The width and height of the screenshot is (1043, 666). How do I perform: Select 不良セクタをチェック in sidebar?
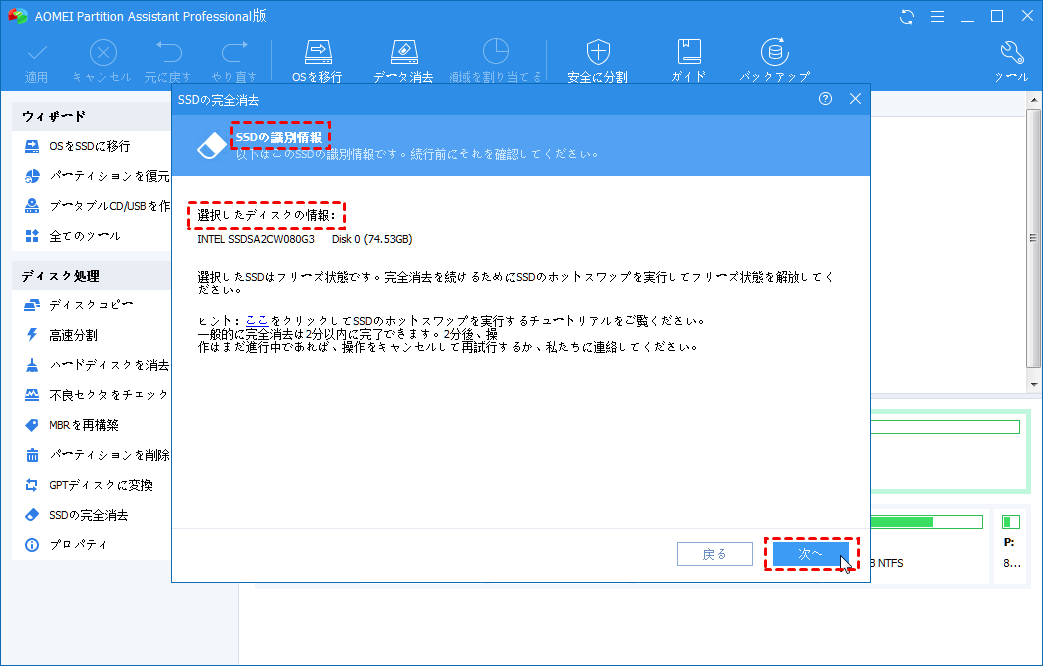coord(96,395)
